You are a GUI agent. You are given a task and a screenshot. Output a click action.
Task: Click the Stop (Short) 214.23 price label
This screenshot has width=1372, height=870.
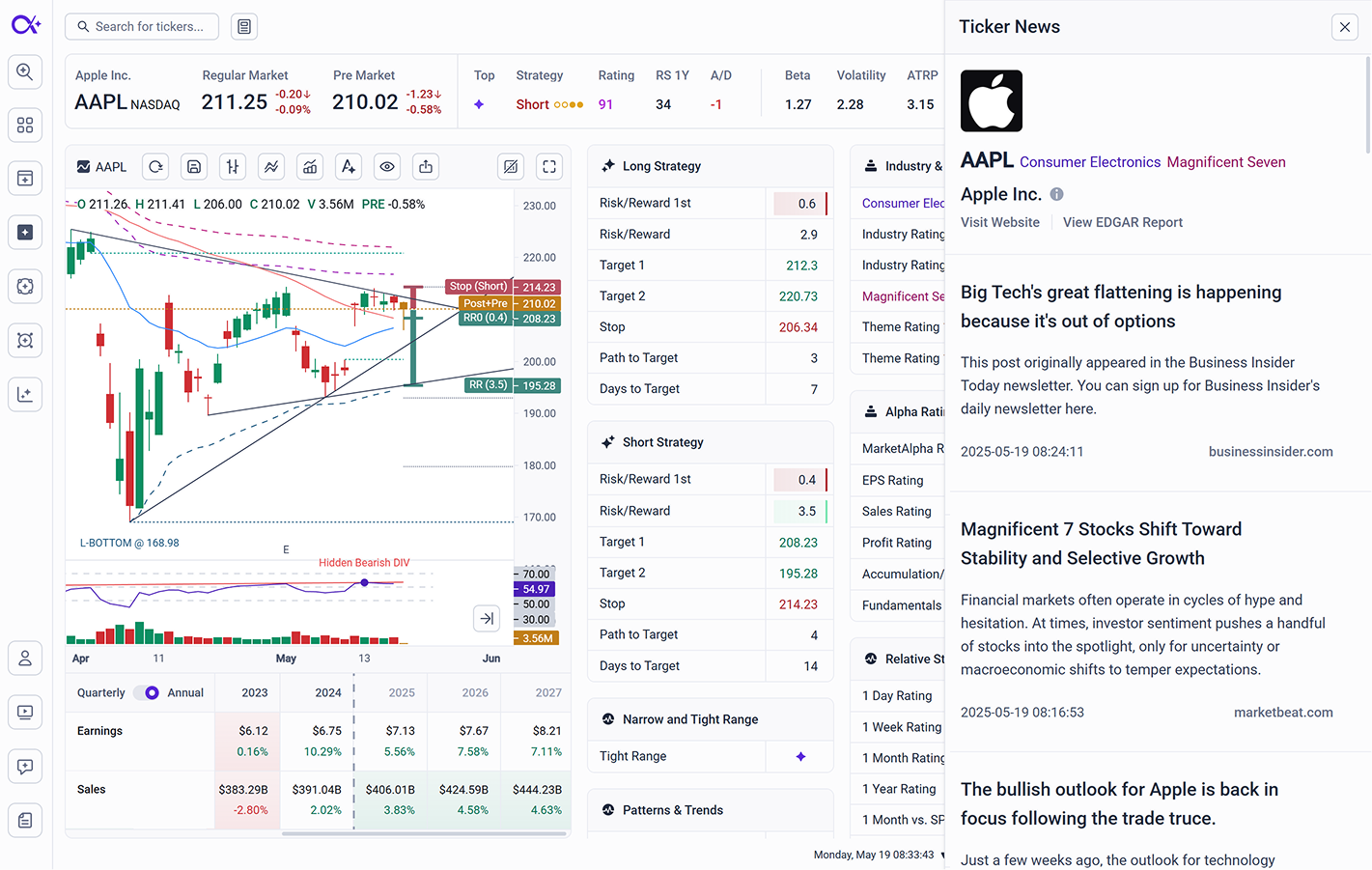click(x=503, y=287)
